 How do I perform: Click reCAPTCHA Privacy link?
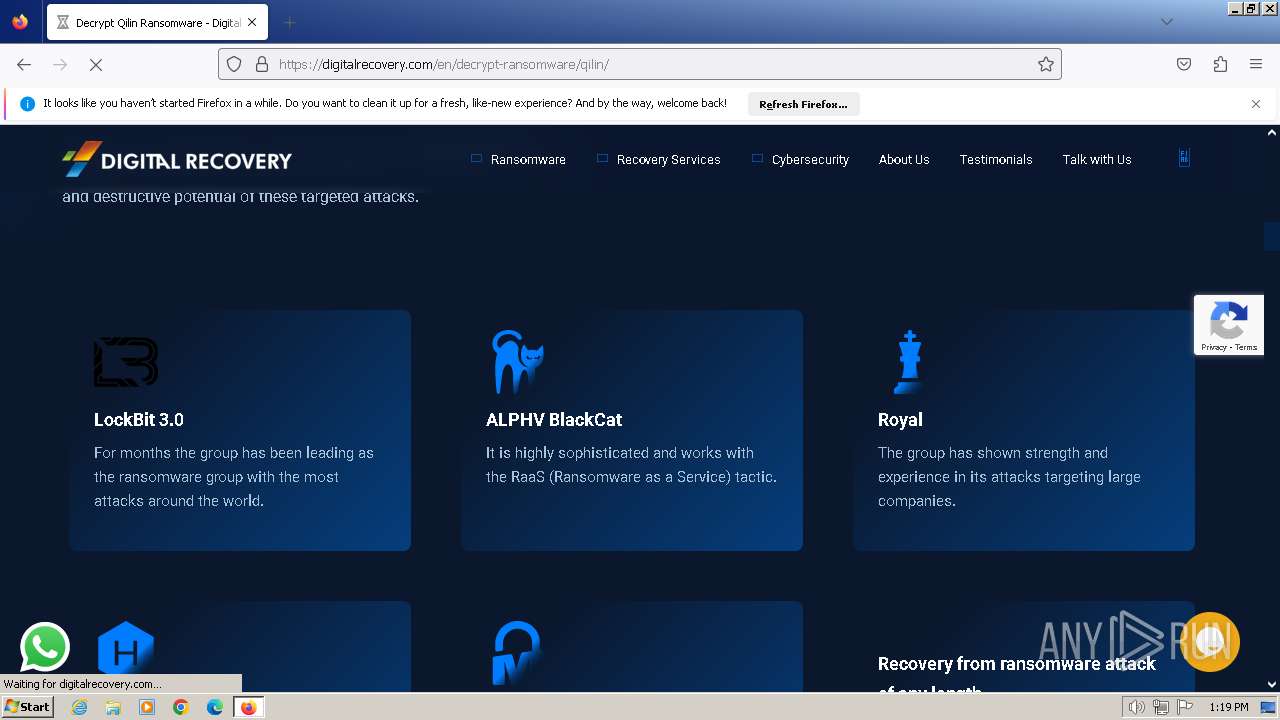coord(1214,347)
